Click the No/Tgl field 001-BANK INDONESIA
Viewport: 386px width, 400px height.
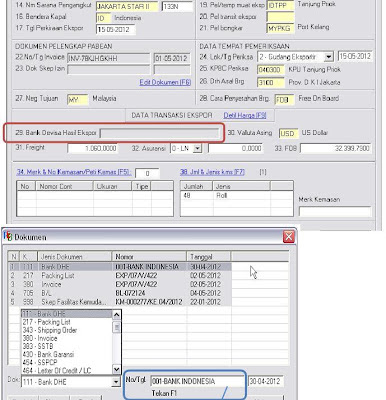(197, 381)
